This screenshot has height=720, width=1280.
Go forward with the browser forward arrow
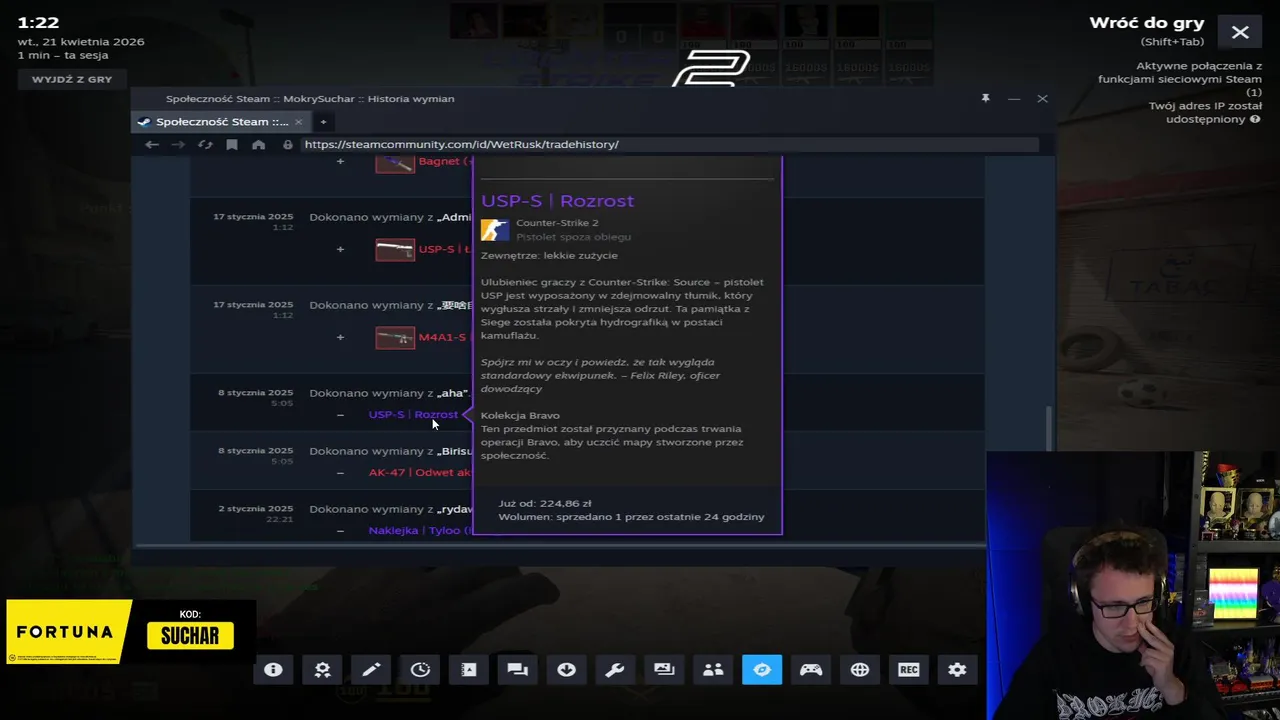point(178,144)
